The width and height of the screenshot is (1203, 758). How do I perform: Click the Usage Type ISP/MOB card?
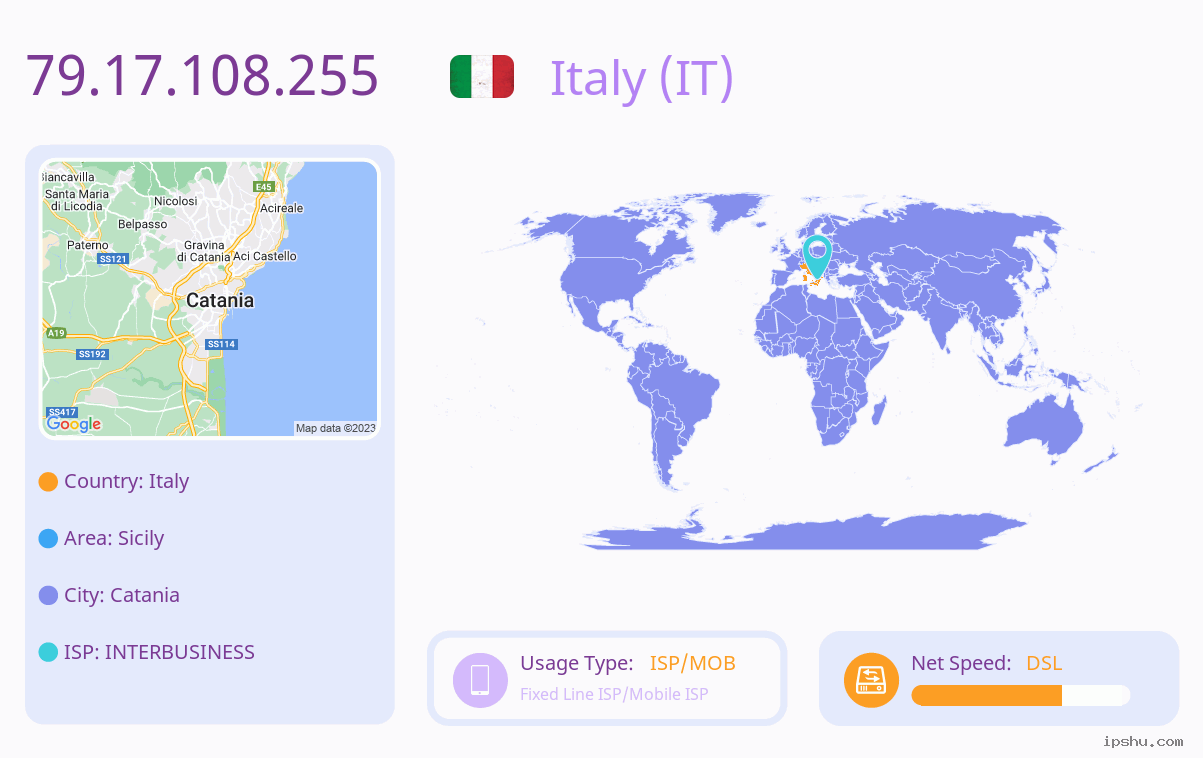point(607,678)
